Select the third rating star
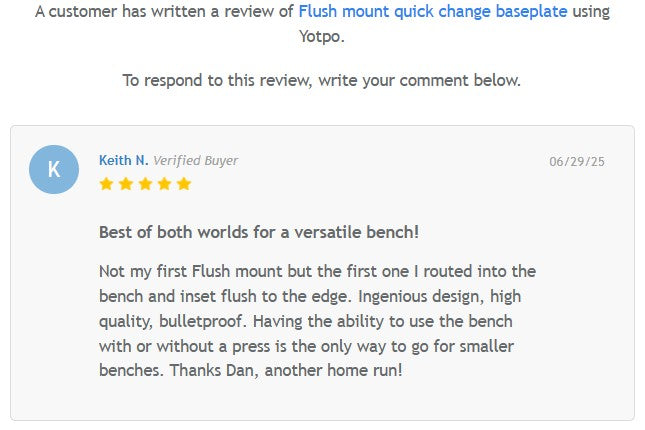 [x=144, y=184]
